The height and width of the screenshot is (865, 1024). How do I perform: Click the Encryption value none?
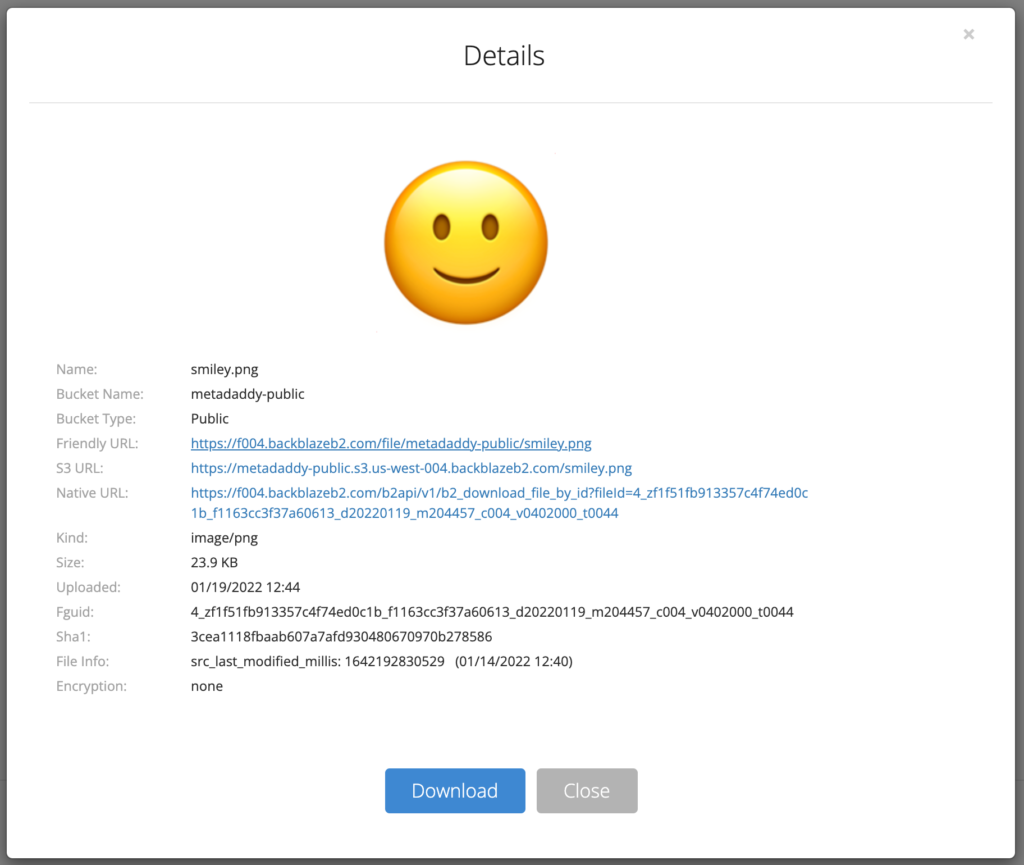pyautogui.click(x=207, y=686)
